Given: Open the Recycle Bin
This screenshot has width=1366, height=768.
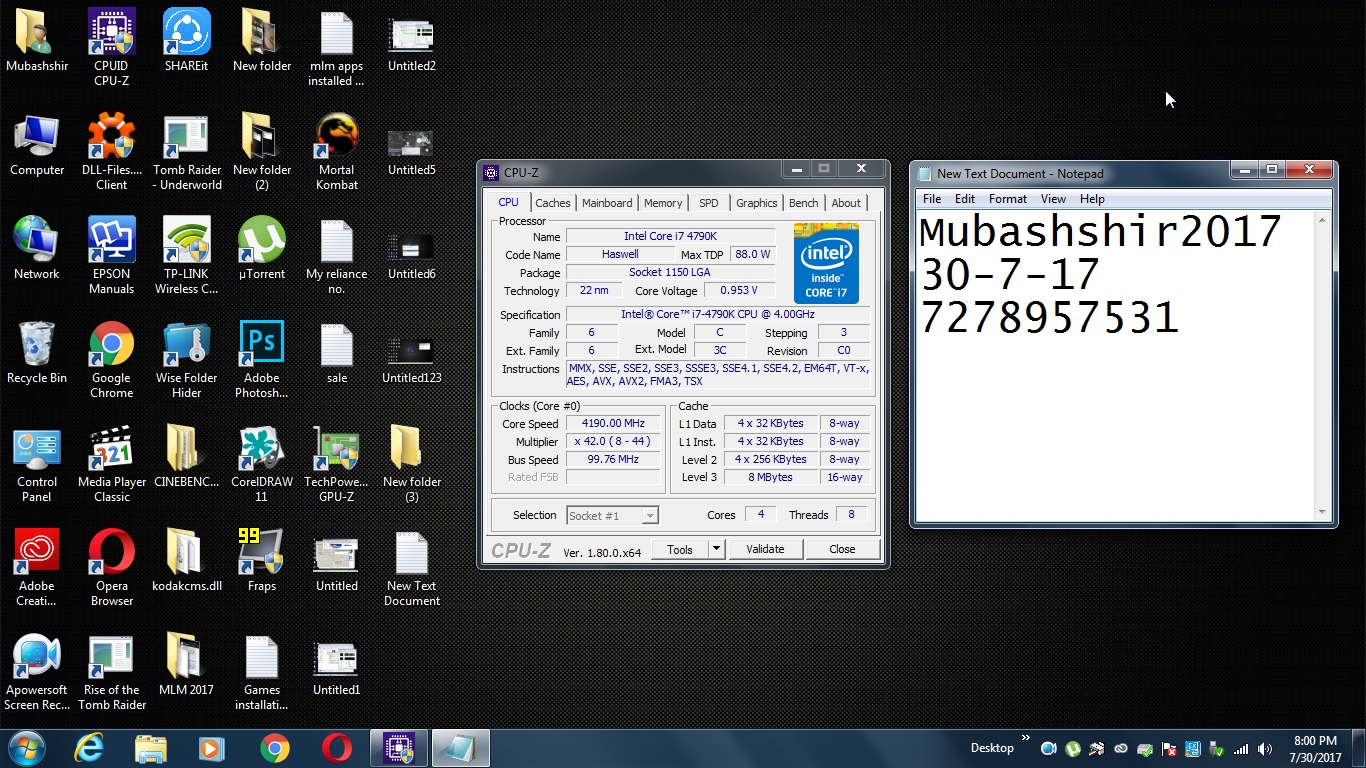Looking at the screenshot, I should 37,352.
